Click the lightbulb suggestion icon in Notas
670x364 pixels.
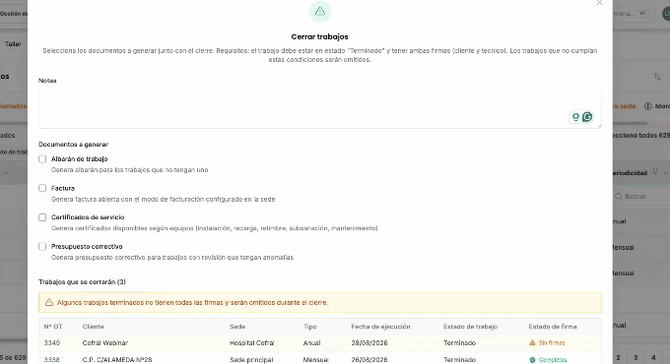click(x=576, y=117)
